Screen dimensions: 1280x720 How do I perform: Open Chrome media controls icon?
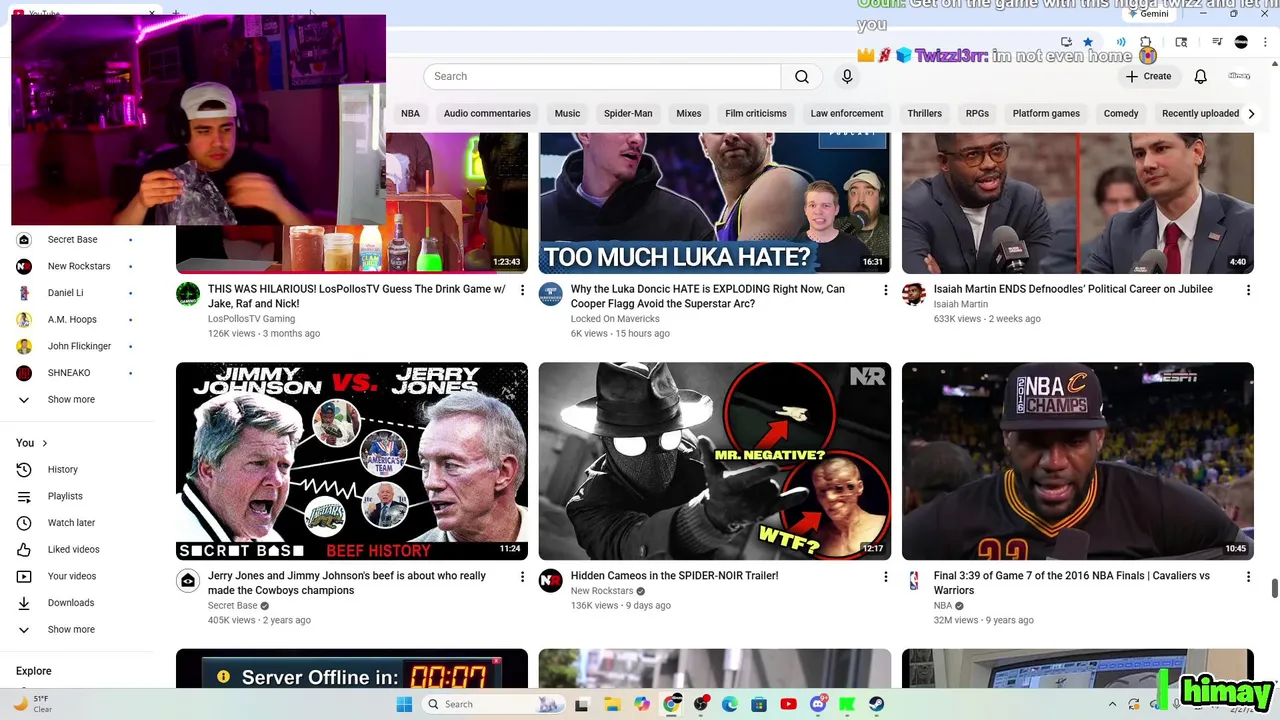[x=1217, y=42]
